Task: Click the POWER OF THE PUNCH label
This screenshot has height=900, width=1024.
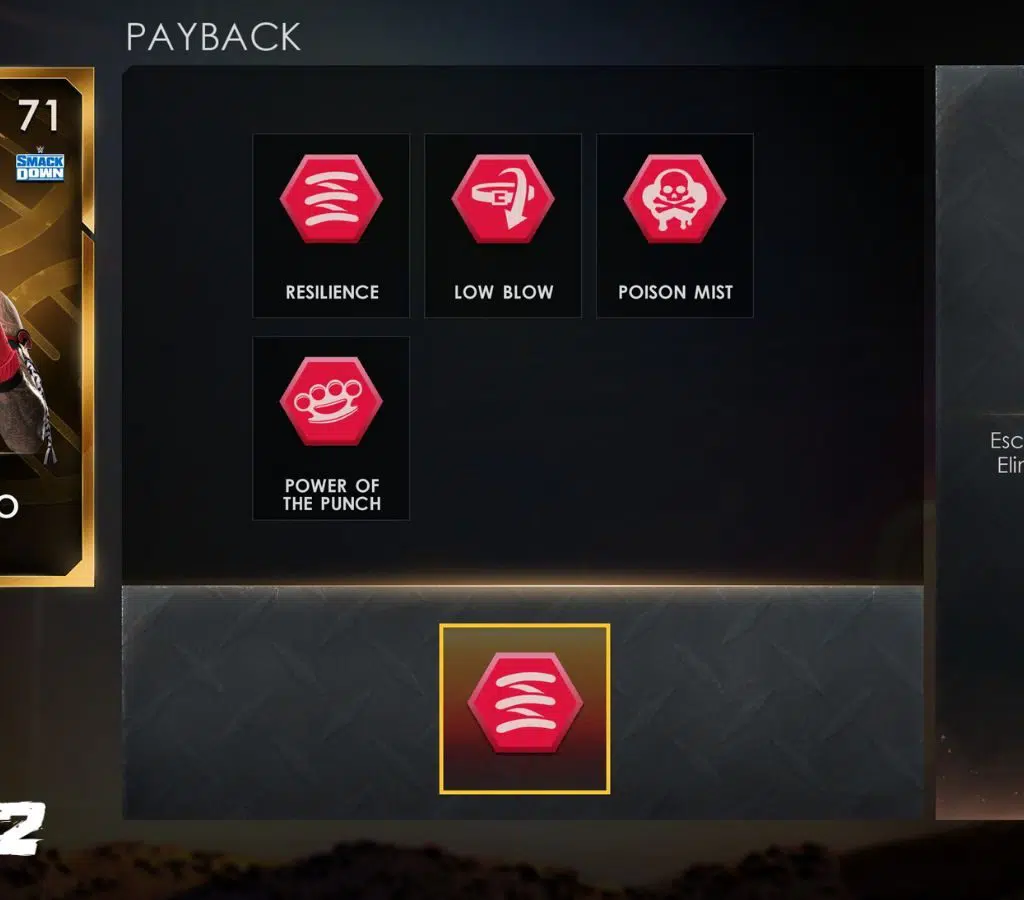Action: click(x=332, y=494)
